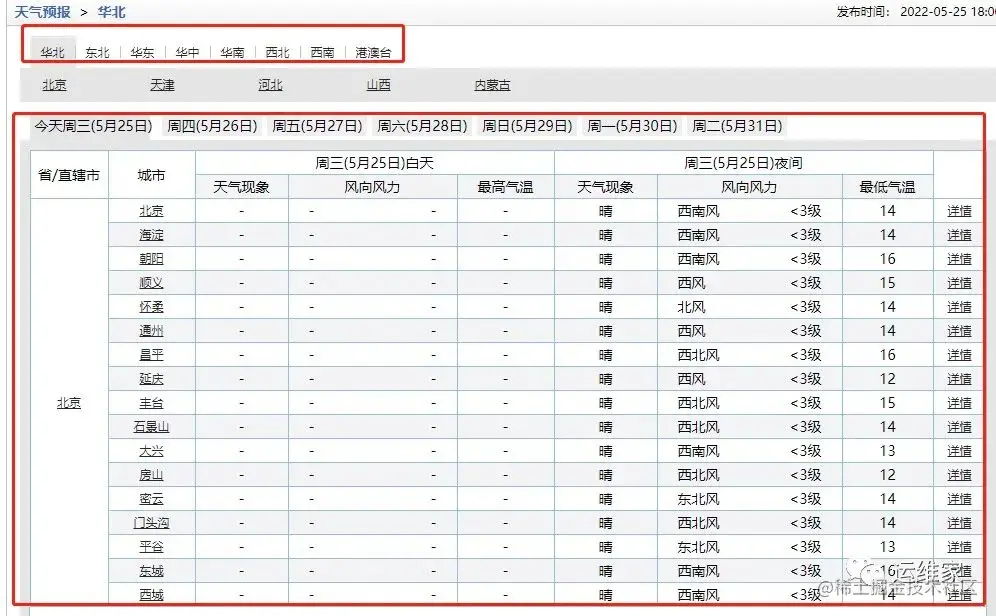
Task: Open the 天津 province link
Action: tap(162, 85)
